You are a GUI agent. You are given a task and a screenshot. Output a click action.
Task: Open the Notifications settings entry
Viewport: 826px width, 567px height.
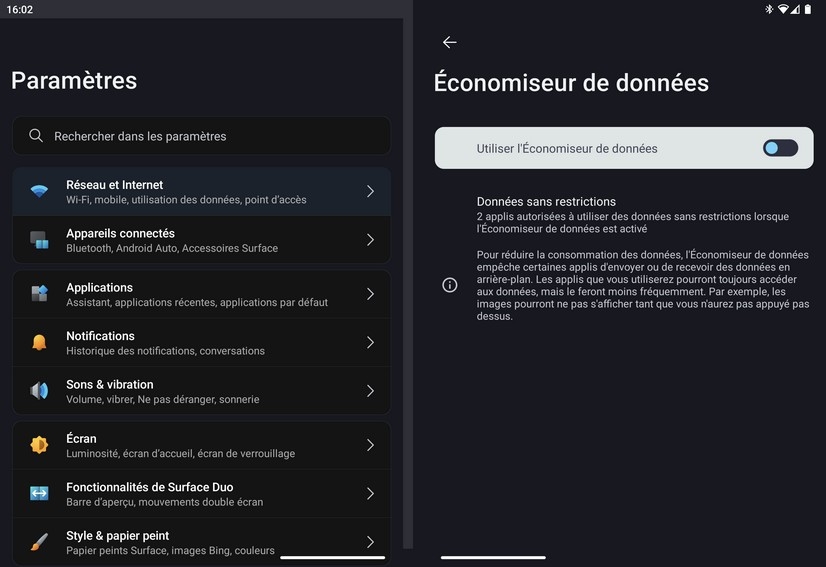(200, 343)
